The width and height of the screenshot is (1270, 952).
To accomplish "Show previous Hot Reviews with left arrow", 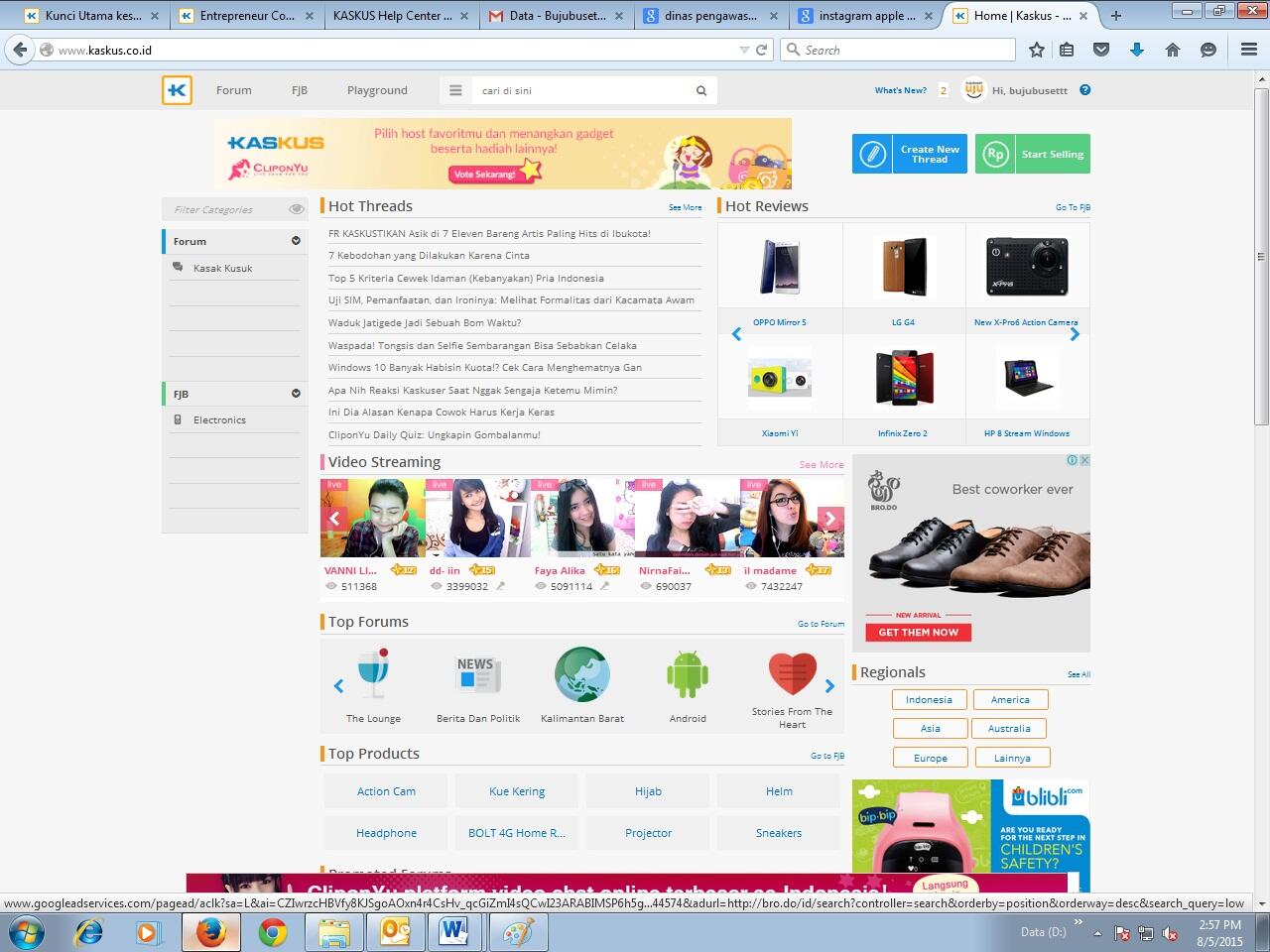I will pyautogui.click(x=736, y=335).
